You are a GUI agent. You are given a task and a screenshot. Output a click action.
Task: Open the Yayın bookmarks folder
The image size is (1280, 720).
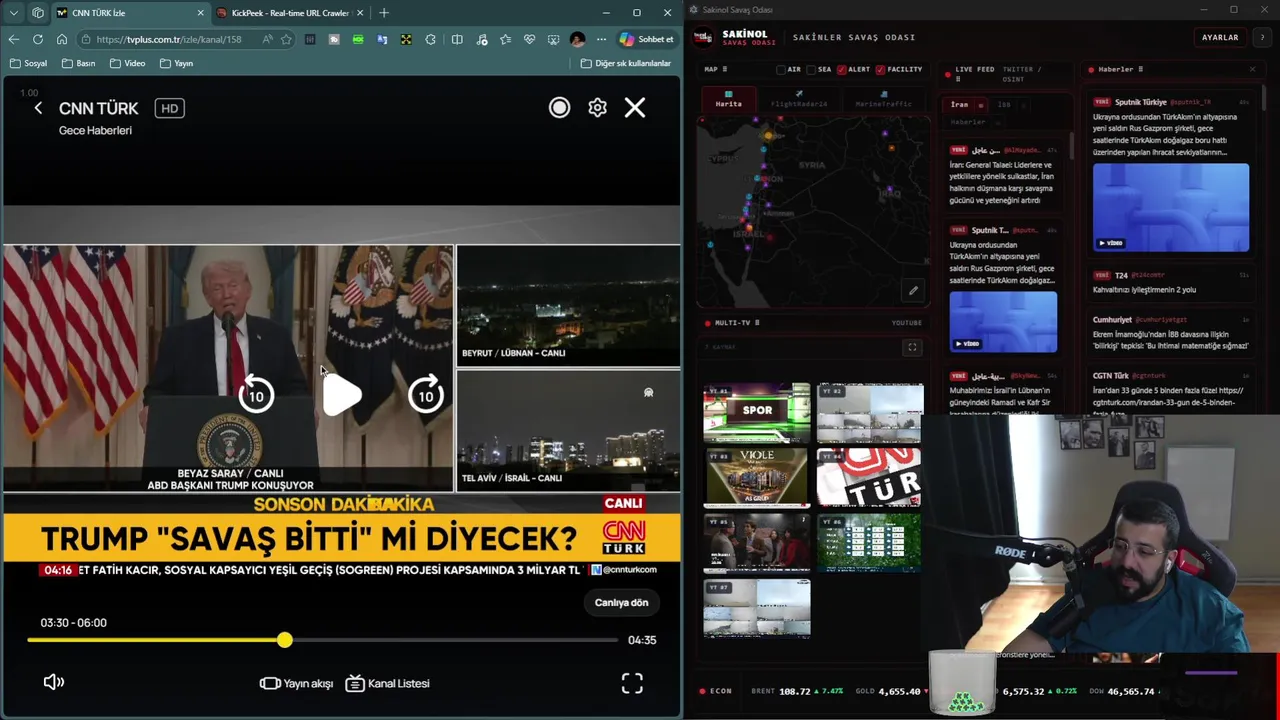pyautogui.click(x=175, y=63)
